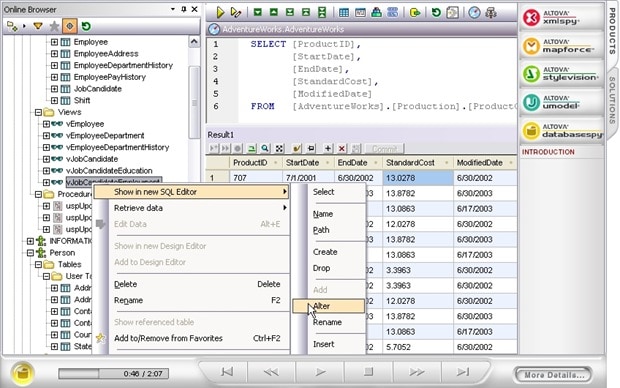Pin the Online Browser panel
620x388 pixels.
[x=184, y=9]
